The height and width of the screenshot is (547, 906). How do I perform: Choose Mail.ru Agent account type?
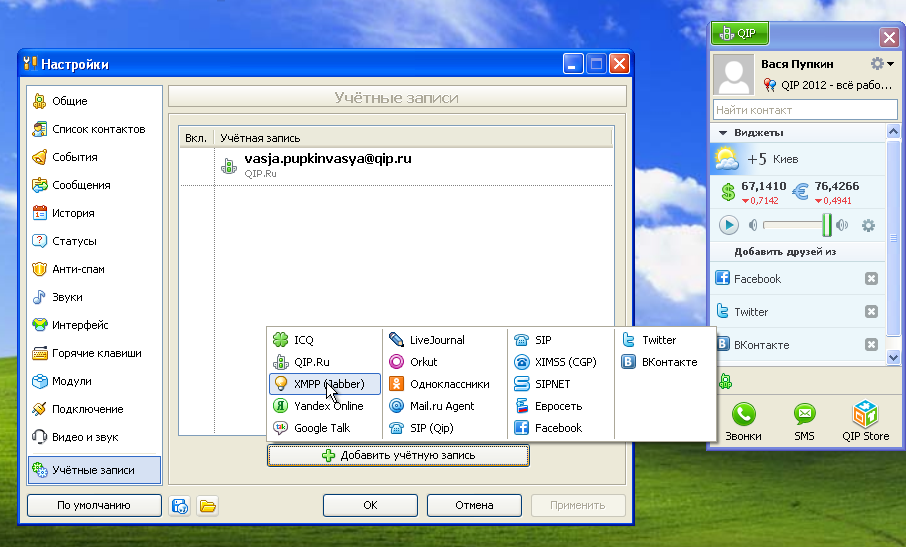(x=445, y=406)
